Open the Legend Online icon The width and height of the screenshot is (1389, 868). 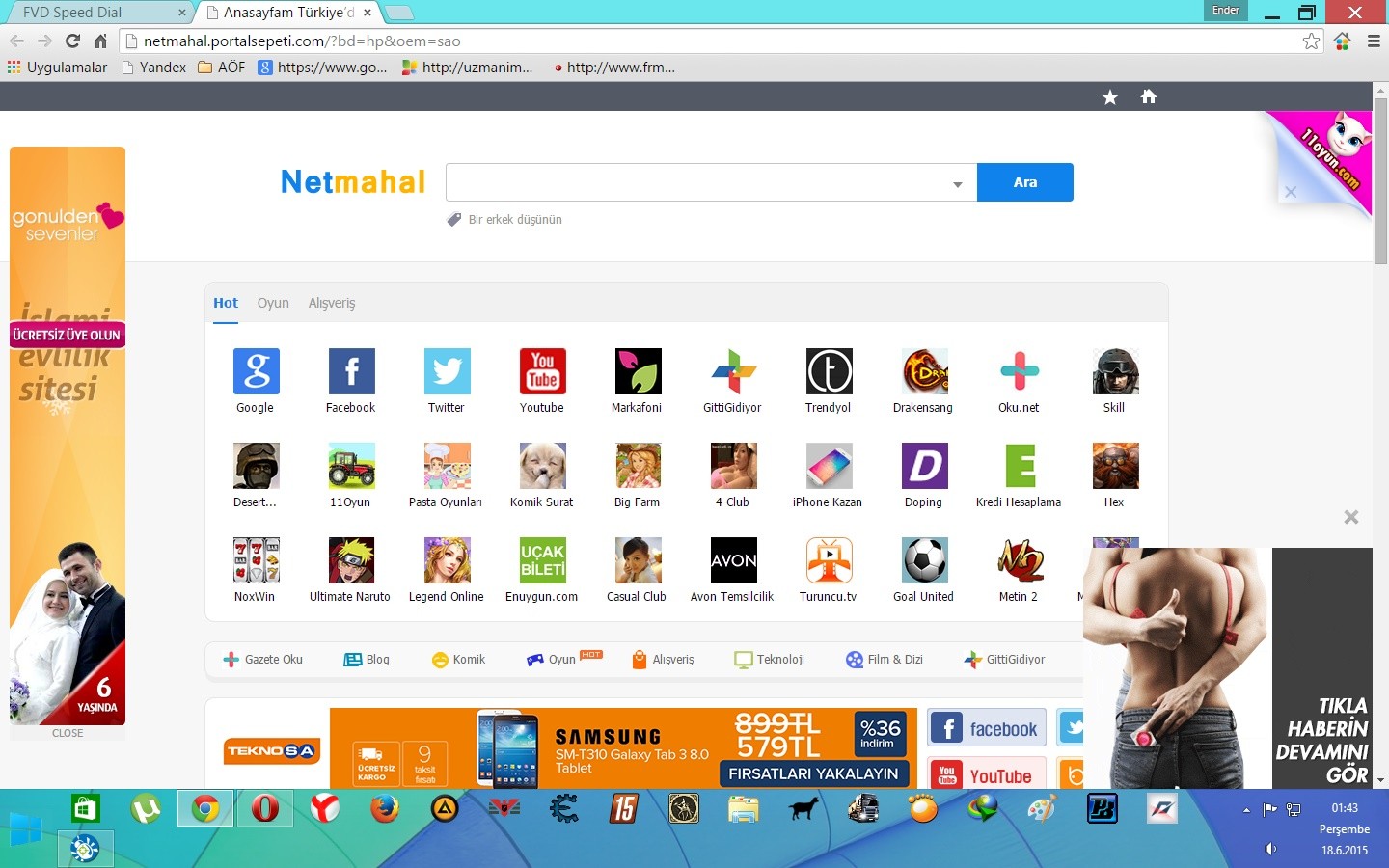pyautogui.click(x=447, y=560)
